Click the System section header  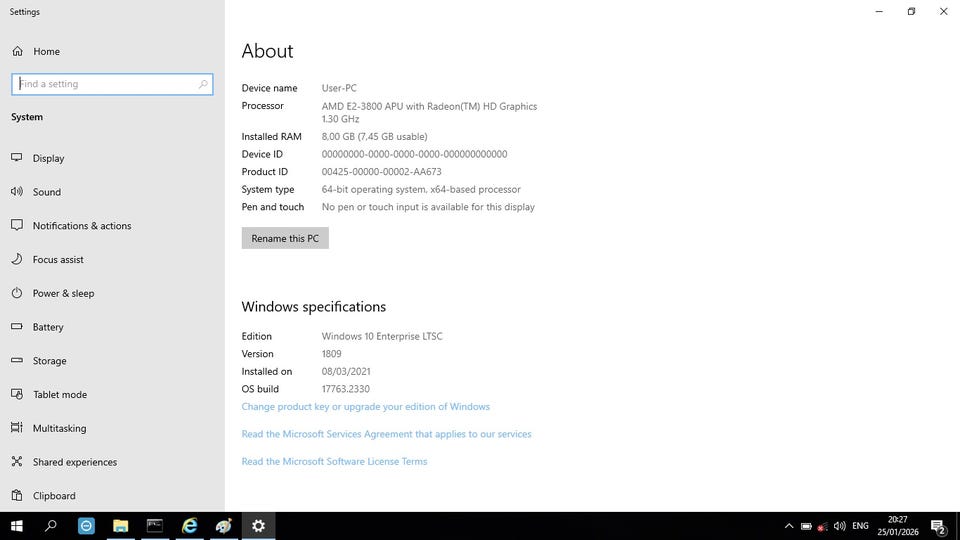(27, 117)
